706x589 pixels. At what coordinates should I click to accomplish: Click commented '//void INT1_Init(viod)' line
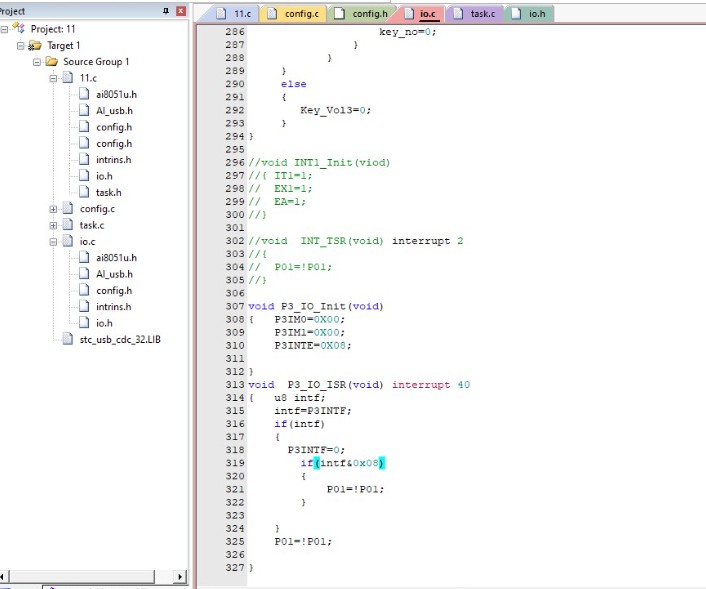click(x=319, y=163)
